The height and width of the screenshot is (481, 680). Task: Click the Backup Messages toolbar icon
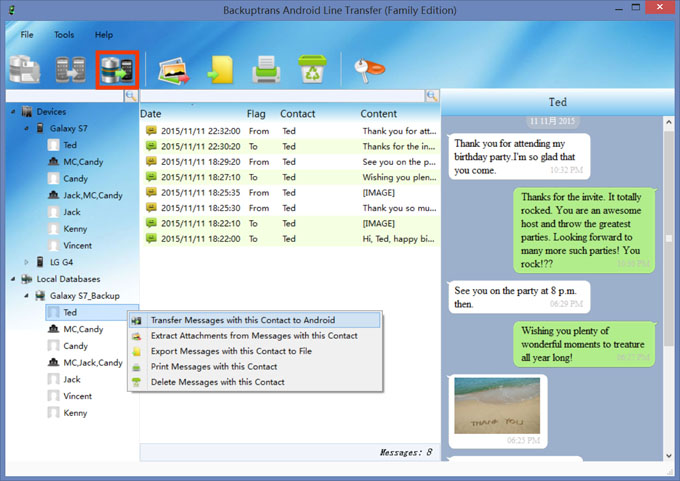[25, 69]
